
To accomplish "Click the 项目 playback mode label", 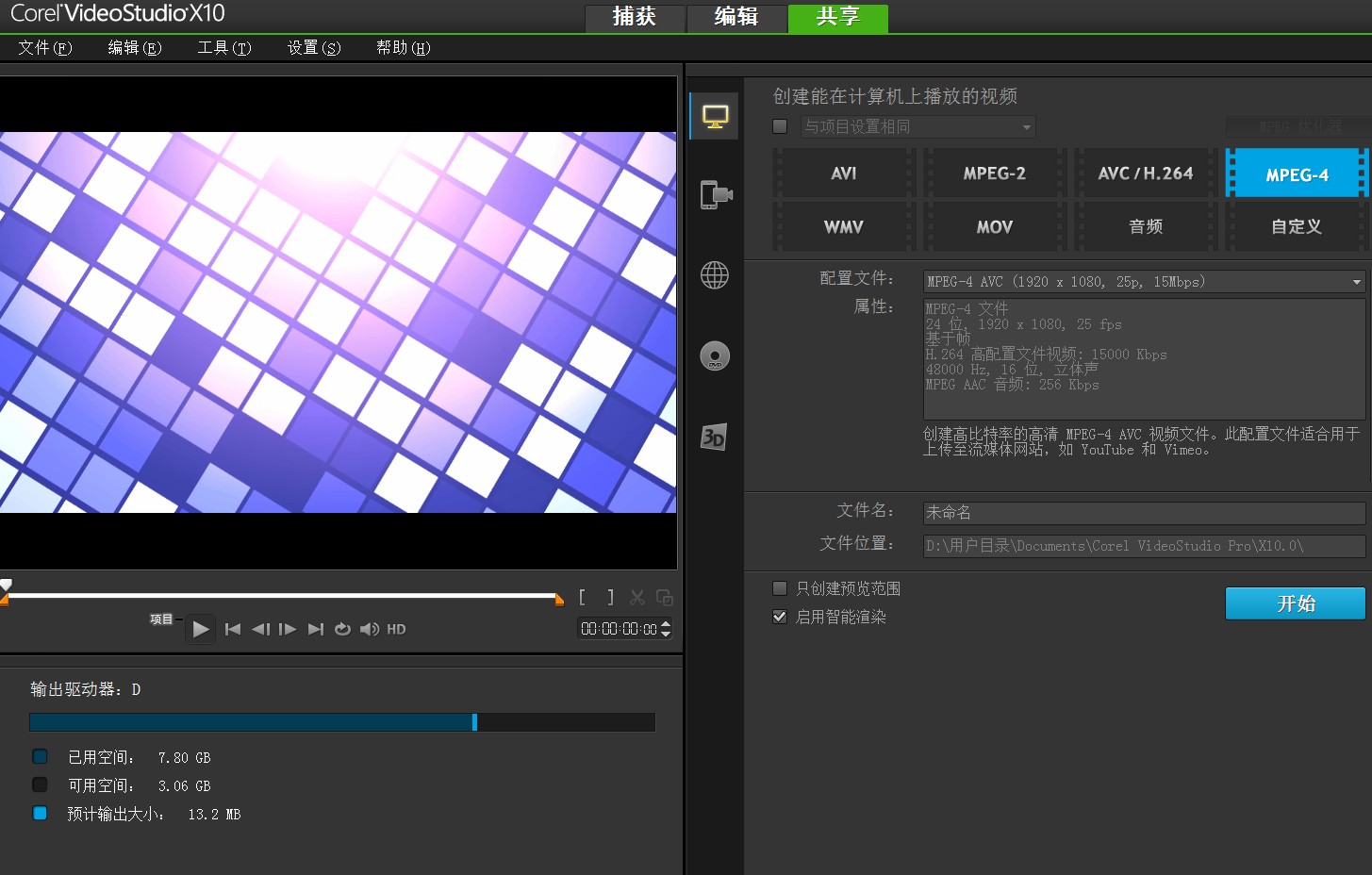I will [x=161, y=619].
